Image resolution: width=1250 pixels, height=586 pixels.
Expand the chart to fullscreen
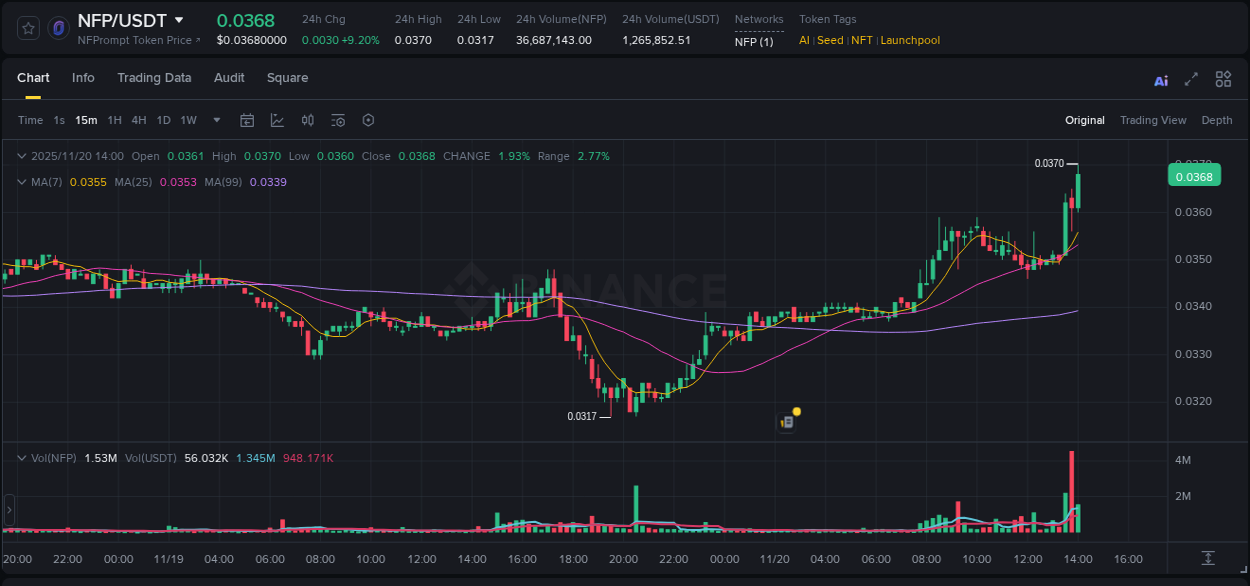(x=1190, y=79)
